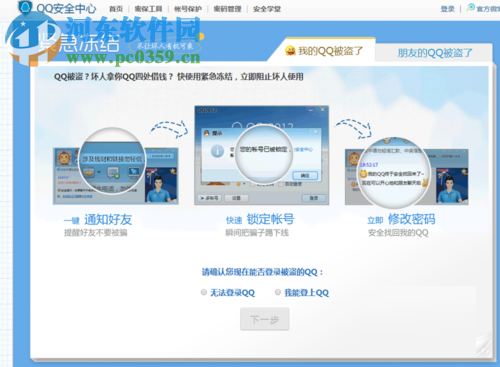Viewport: 500px width, 367px height.
Task: Click the 锁定帐号 illustration thumbnail
Action: (x=262, y=155)
